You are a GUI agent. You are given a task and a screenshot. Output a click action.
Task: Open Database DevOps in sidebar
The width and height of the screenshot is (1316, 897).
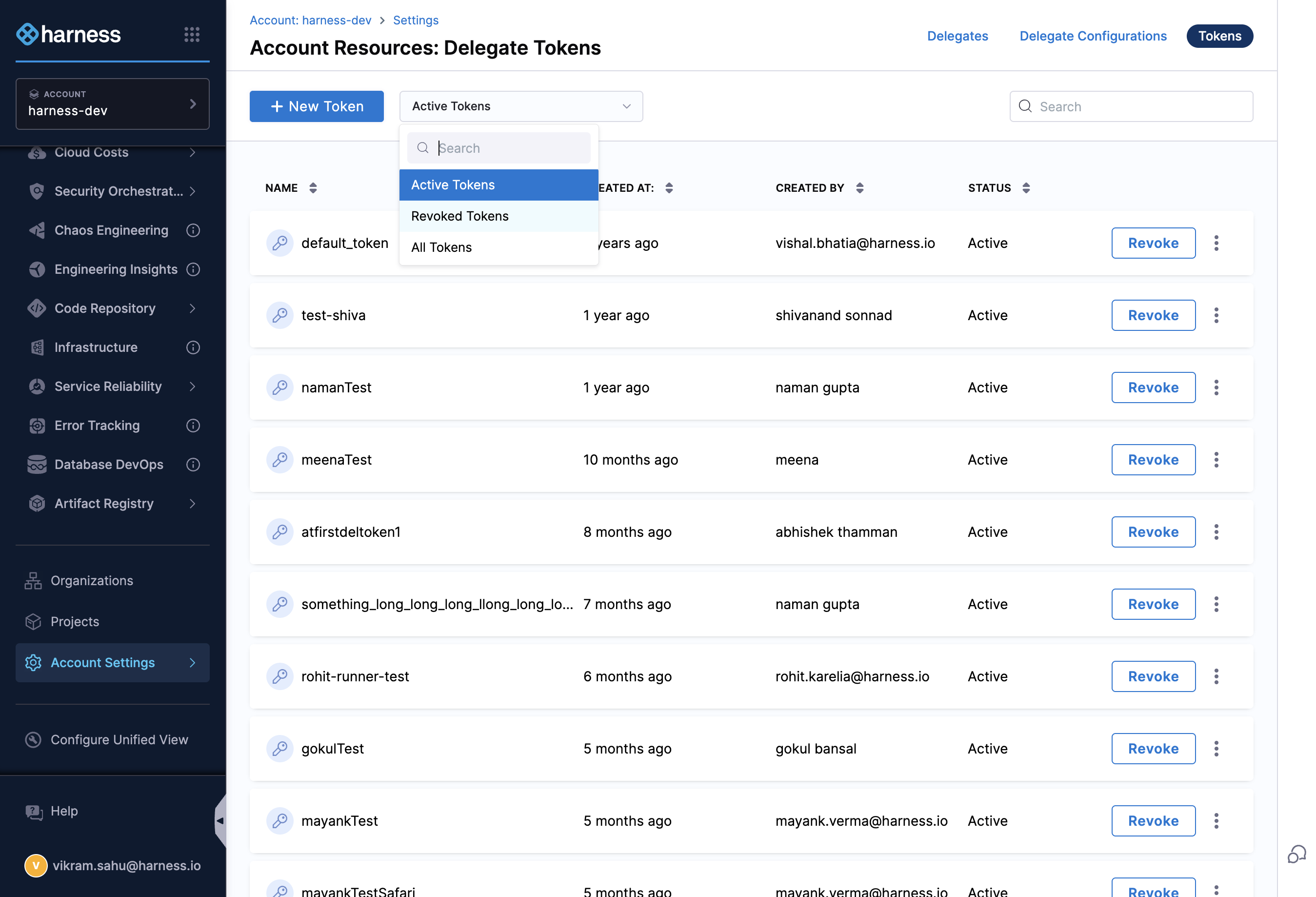109,465
